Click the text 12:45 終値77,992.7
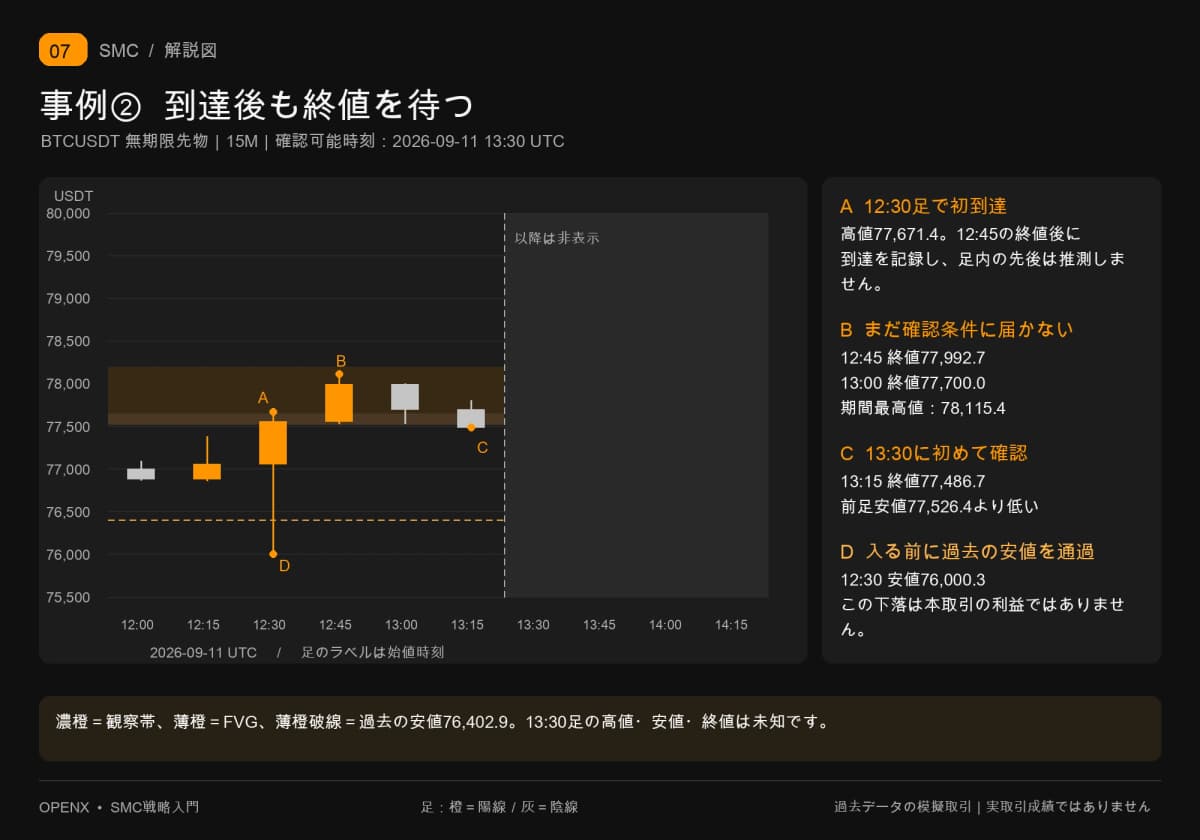The image size is (1200, 840). [913, 357]
